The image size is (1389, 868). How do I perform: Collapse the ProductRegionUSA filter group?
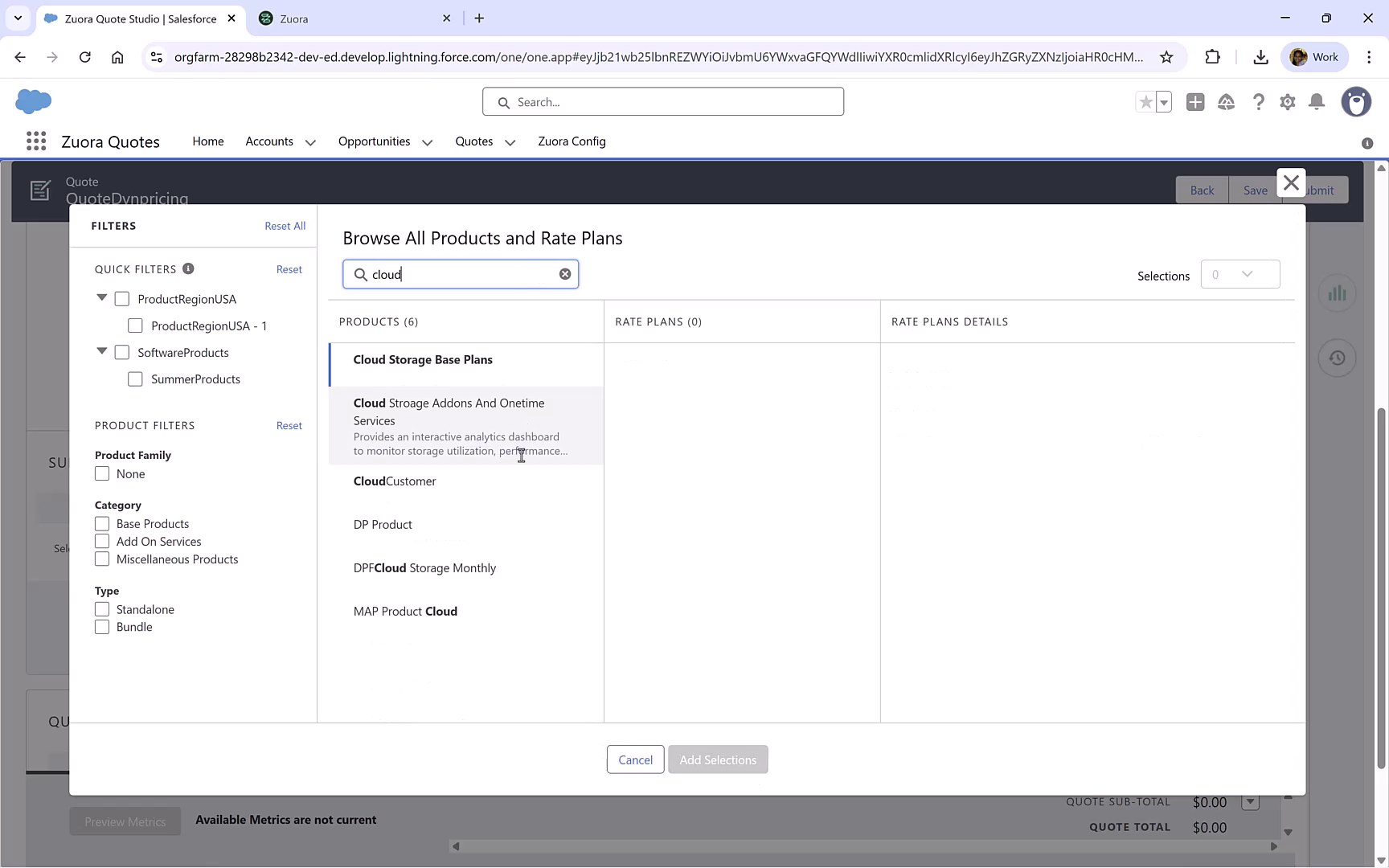coord(101,297)
